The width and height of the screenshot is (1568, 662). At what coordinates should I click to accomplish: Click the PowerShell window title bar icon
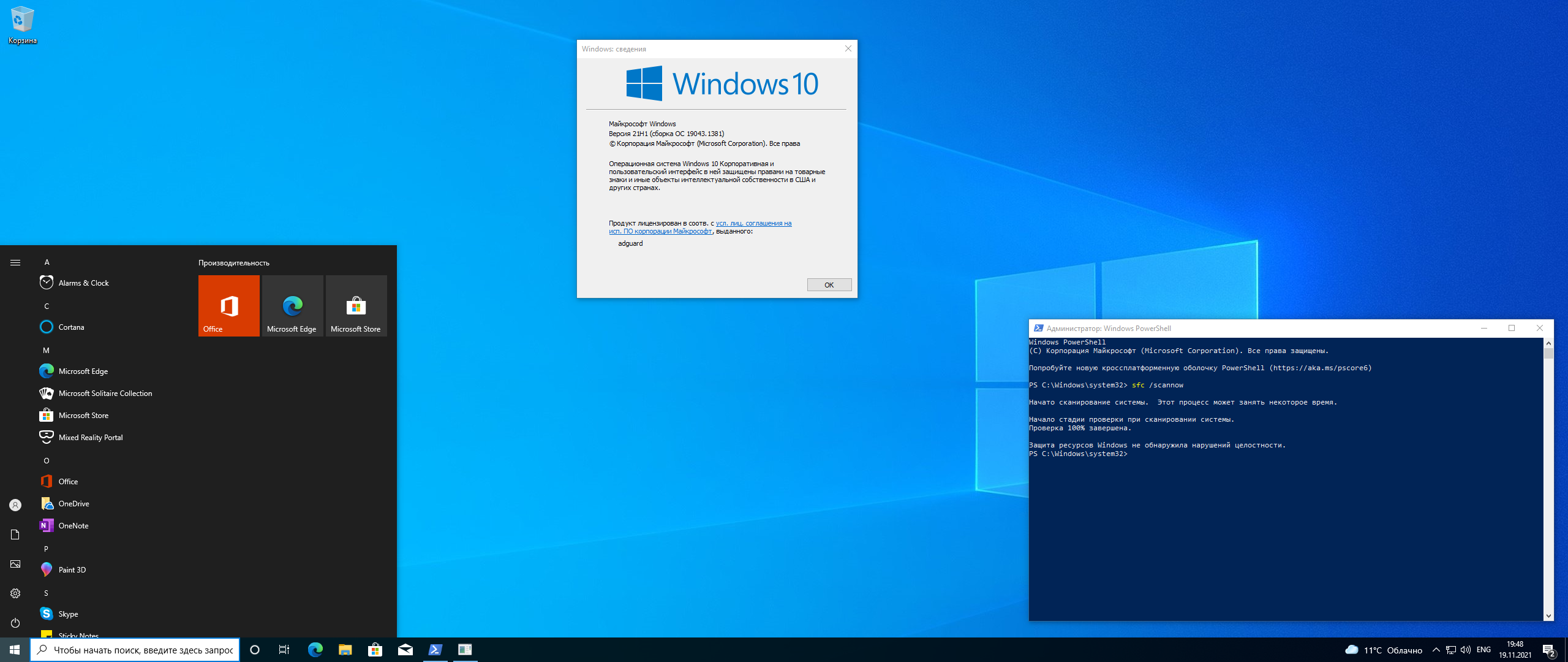(1038, 328)
